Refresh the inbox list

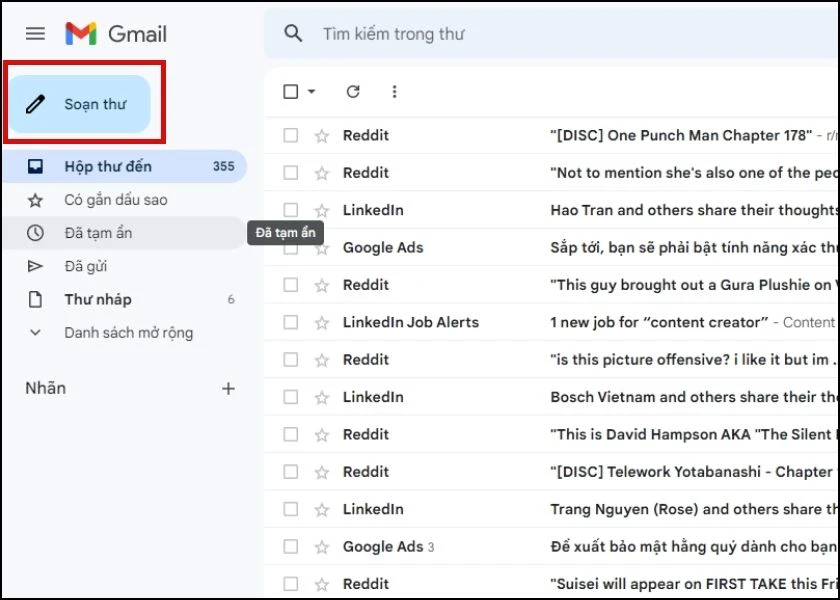[352, 92]
